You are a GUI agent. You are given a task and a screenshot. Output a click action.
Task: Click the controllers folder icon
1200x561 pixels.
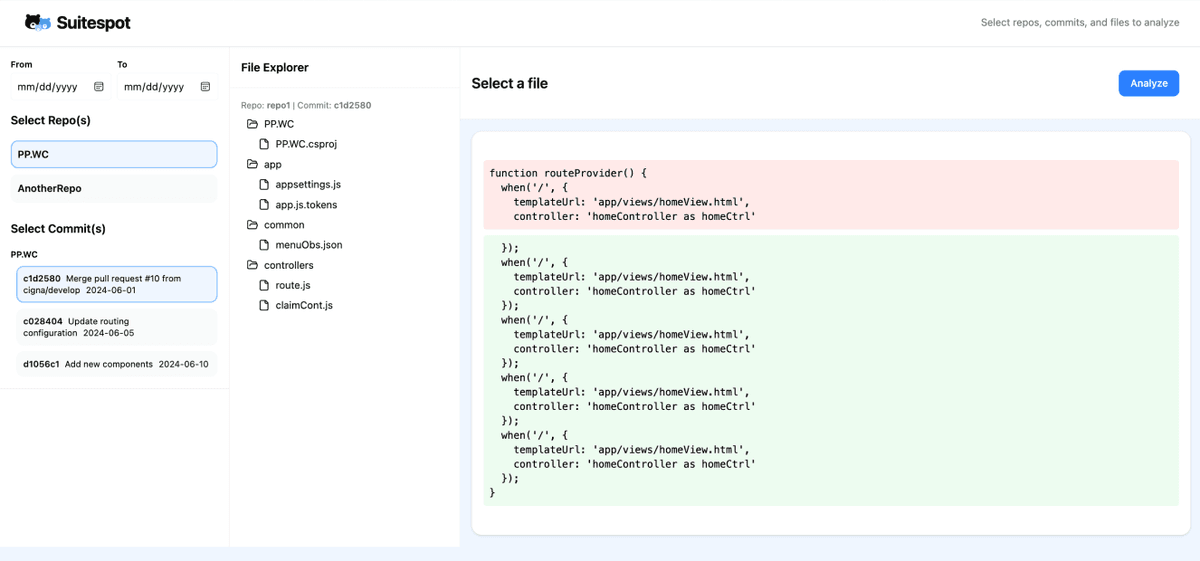252,265
